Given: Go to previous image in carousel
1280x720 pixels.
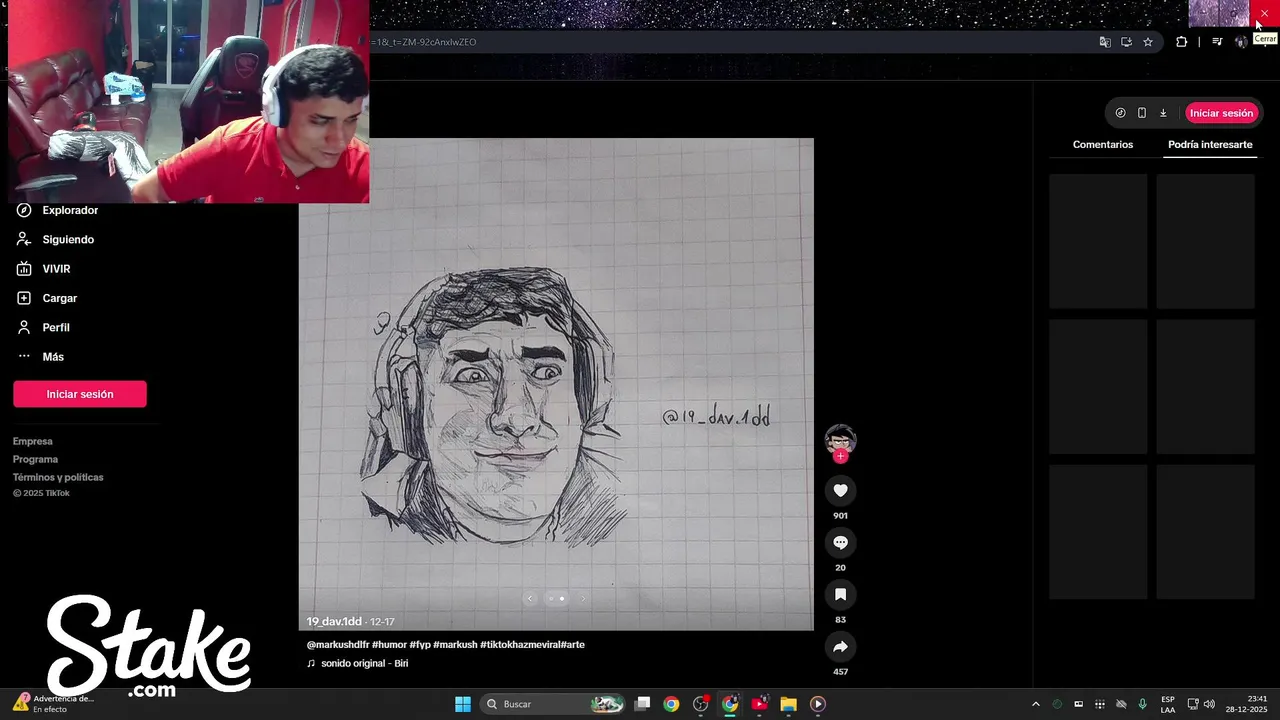Looking at the screenshot, I should pyautogui.click(x=530, y=598).
